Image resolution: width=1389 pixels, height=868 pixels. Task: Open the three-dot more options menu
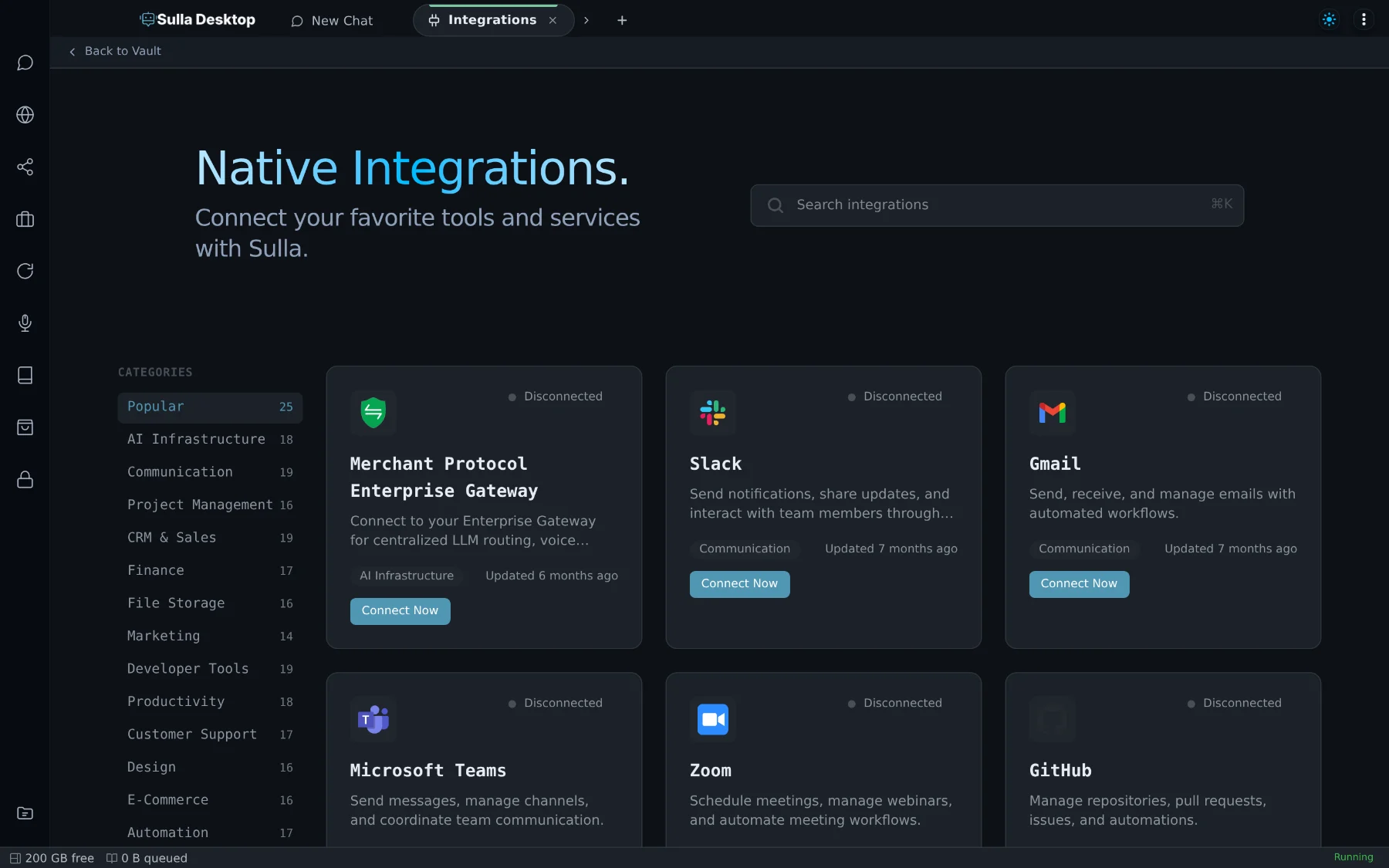[1364, 20]
